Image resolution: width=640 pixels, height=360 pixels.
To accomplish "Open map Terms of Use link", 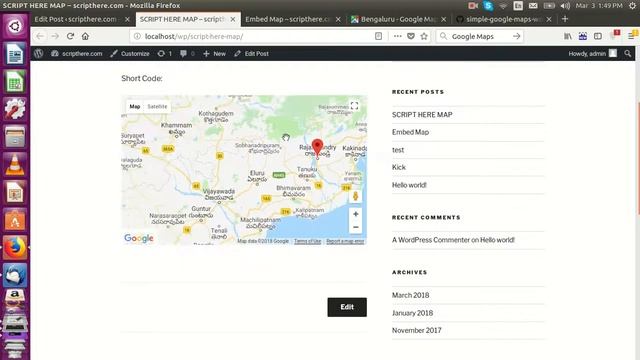I will 307,241.
